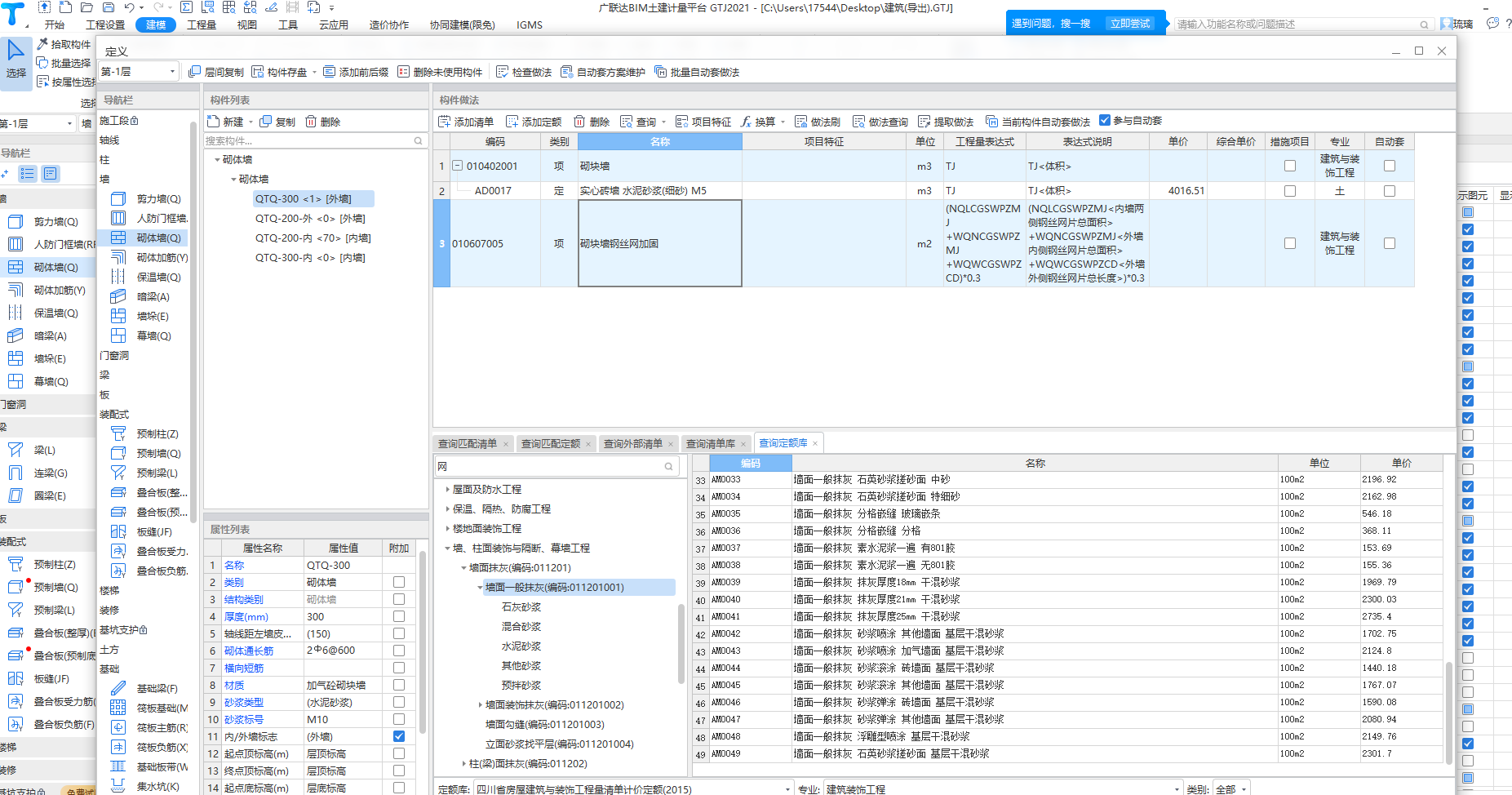Viewport: 1512px width, 795px height.
Task: Toggle 附加 checkbox for 材质 property
Action: [399, 685]
